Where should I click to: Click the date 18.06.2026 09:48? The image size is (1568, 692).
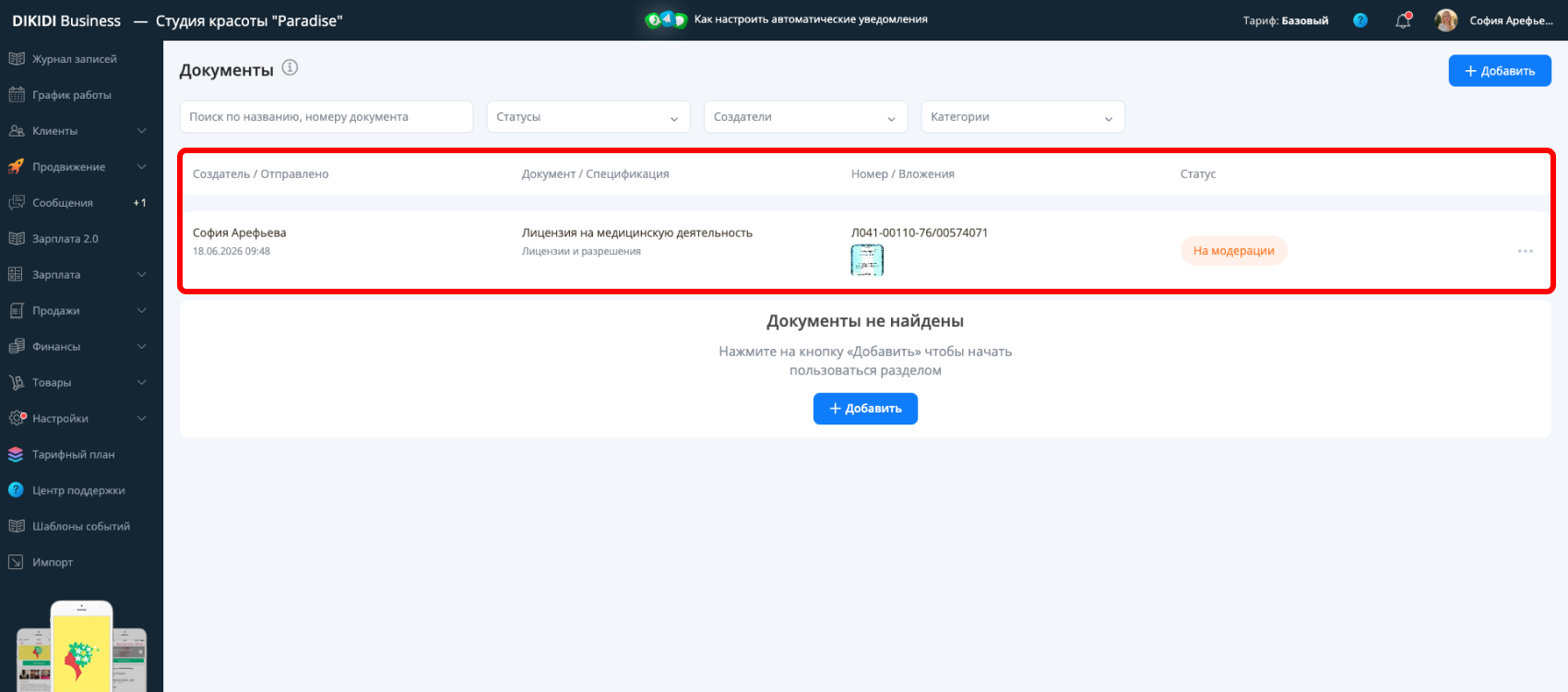pyautogui.click(x=232, y=251)
